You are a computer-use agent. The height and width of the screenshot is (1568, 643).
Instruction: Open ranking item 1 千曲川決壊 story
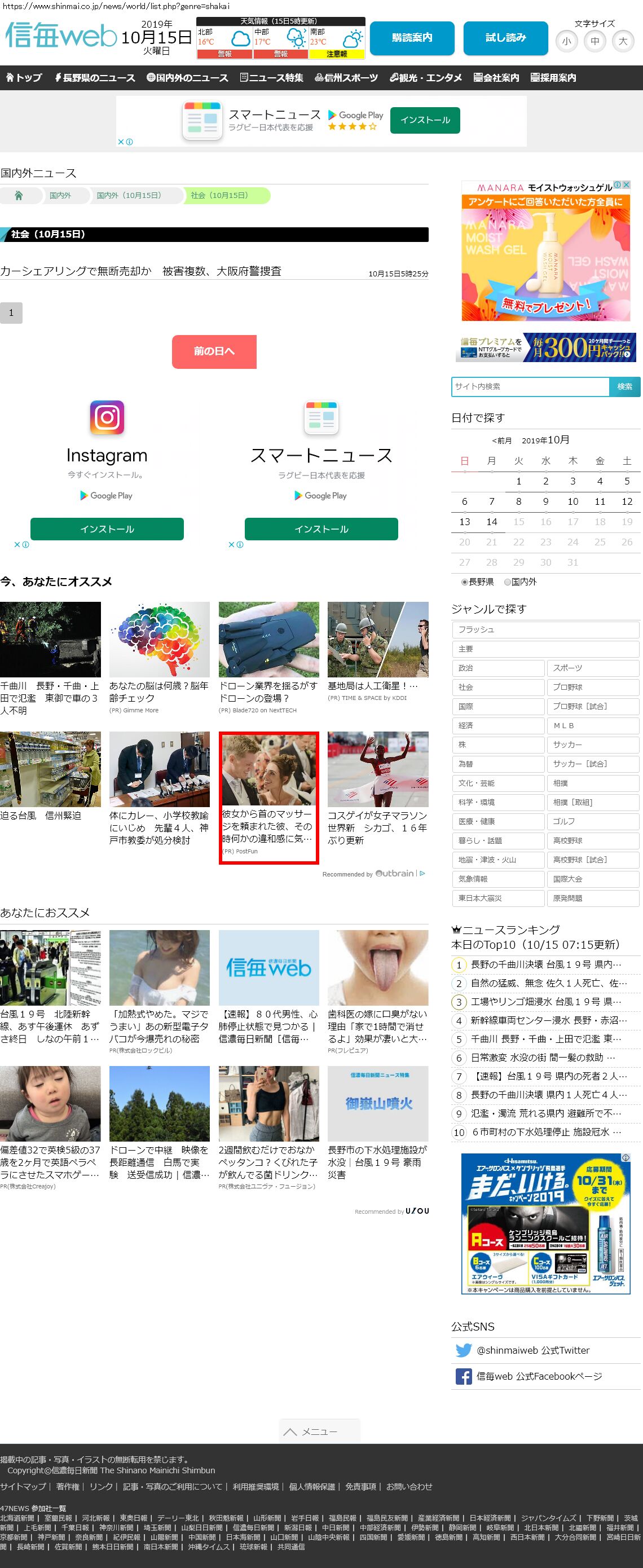pyautogui.click(x=546, y=965)
